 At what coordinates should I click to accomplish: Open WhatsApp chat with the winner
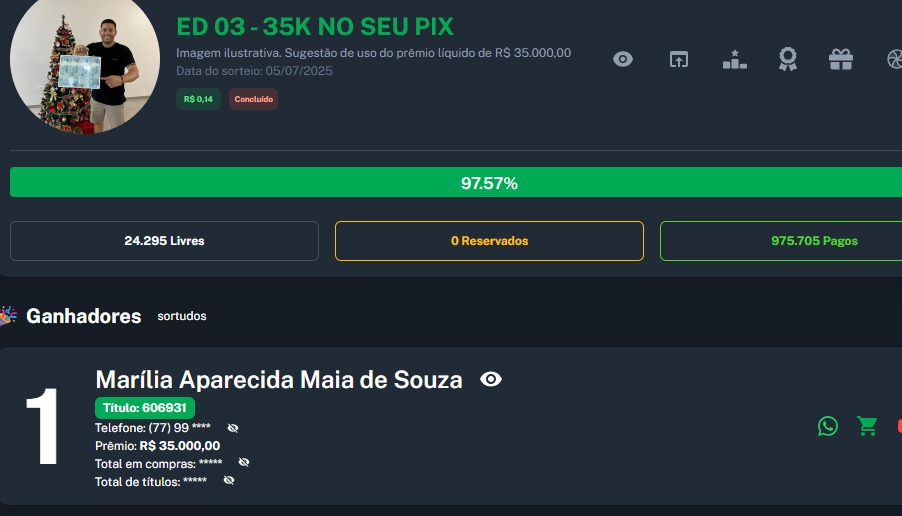point(828,426)
